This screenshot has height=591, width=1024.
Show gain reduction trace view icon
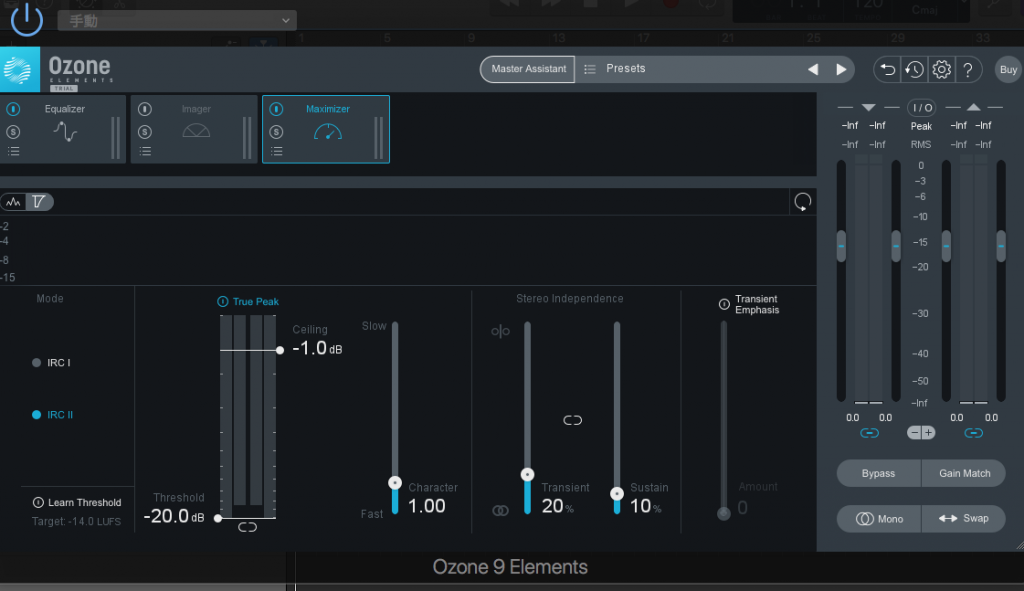pyautogui.click(x=39, y=202)
